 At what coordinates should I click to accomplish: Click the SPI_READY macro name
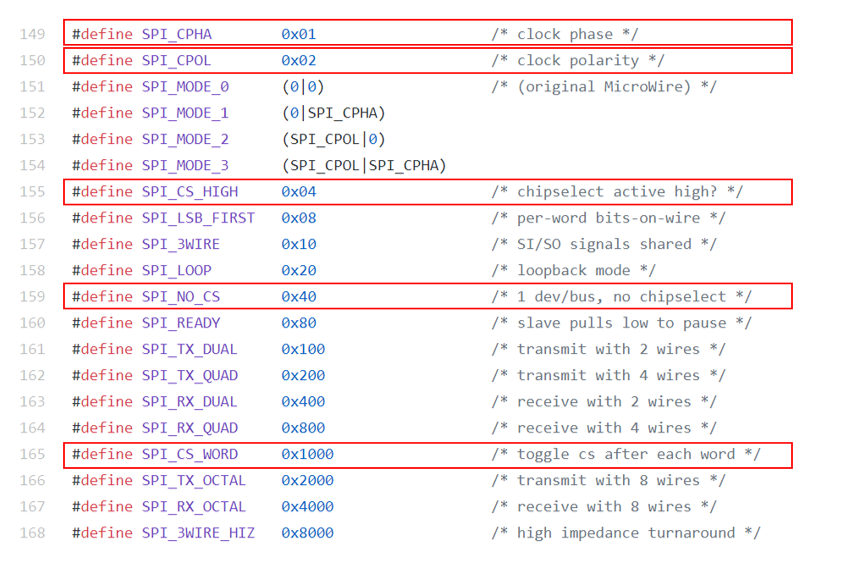tap(181, 323)
